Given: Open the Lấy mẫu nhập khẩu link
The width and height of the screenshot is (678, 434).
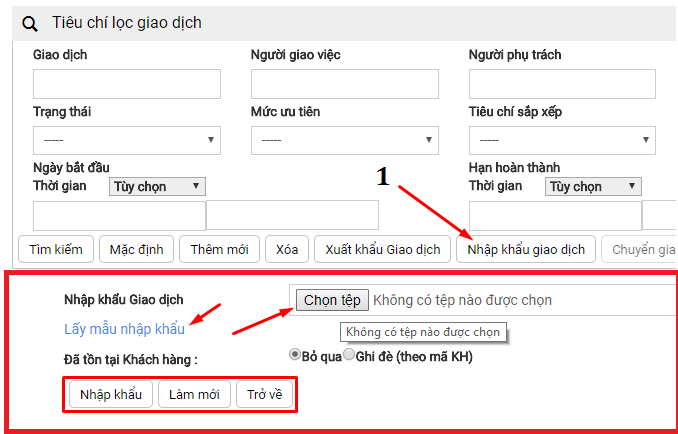Looking at the screenshot, I should point(125,329).
